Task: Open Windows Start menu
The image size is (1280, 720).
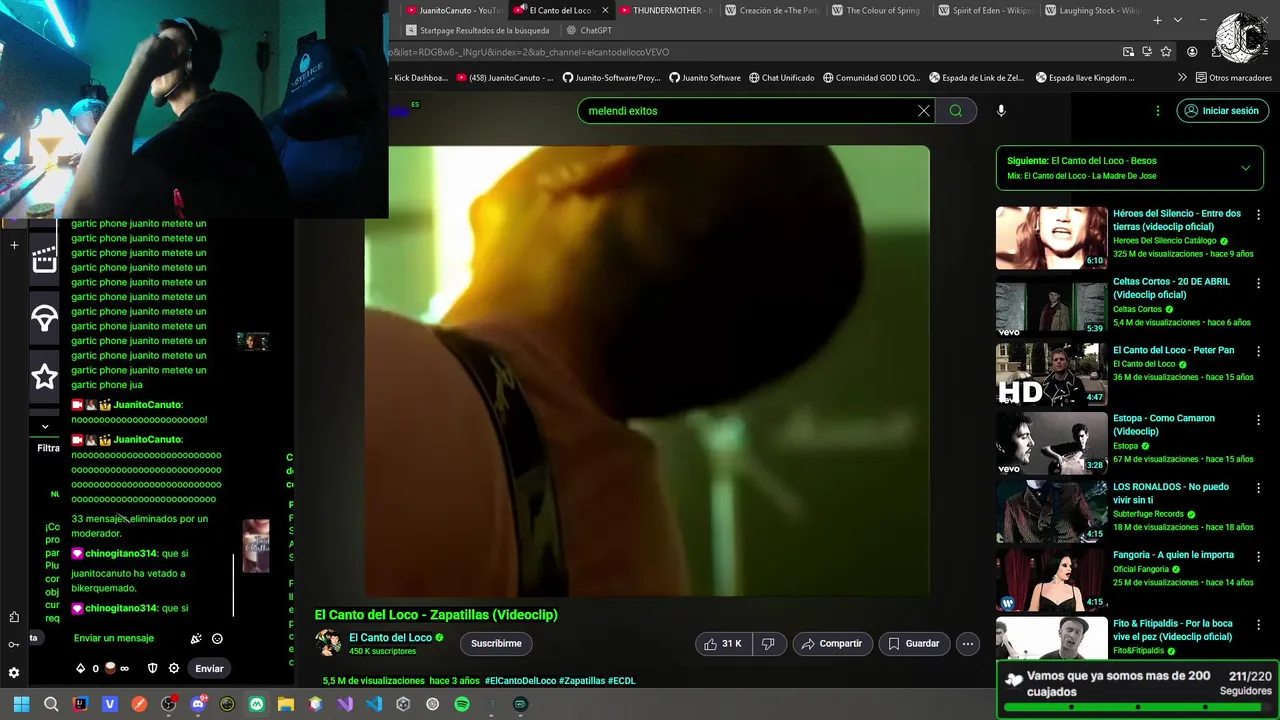Action: [21, 704]
